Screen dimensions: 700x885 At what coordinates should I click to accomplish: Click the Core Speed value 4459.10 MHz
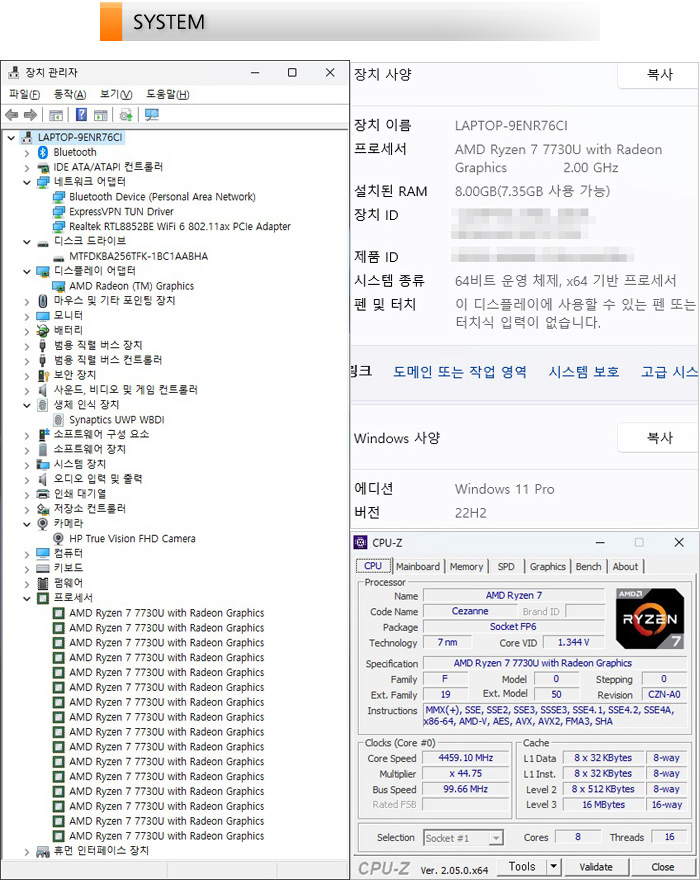click(x=466, y=757)
